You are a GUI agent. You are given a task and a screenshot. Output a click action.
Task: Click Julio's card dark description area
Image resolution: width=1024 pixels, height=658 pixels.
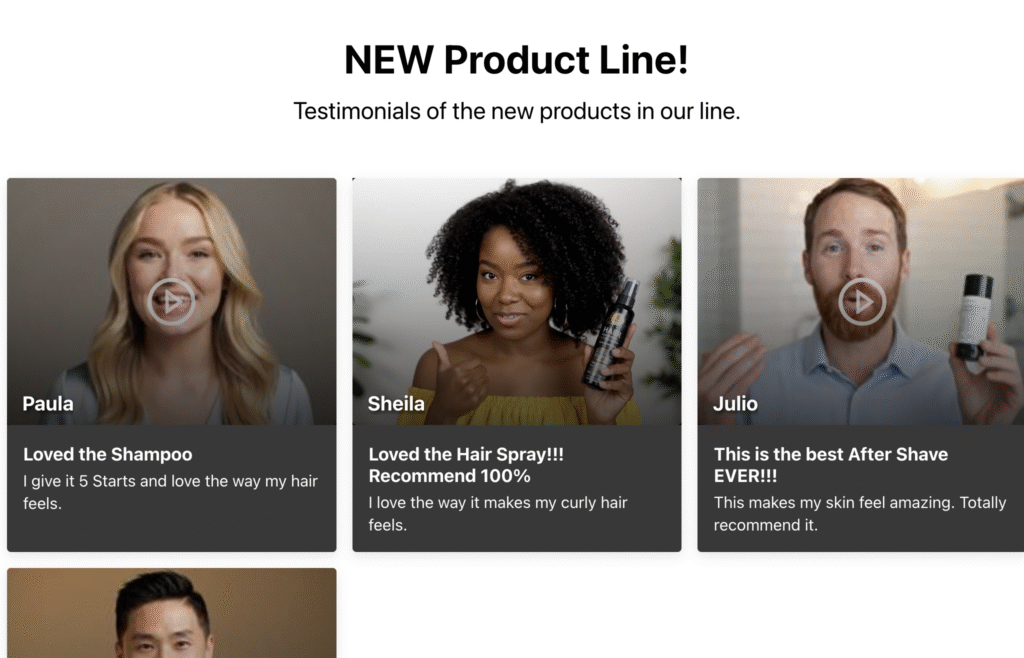[x=861, y=488]
